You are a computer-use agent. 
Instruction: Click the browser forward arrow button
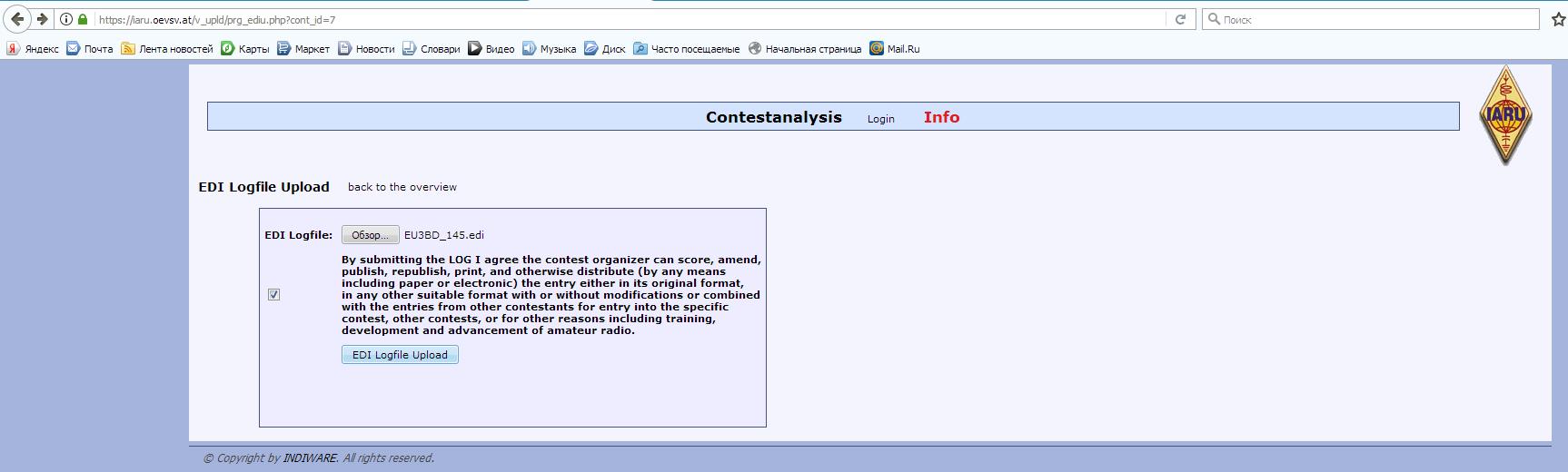(x=42, y=19)
